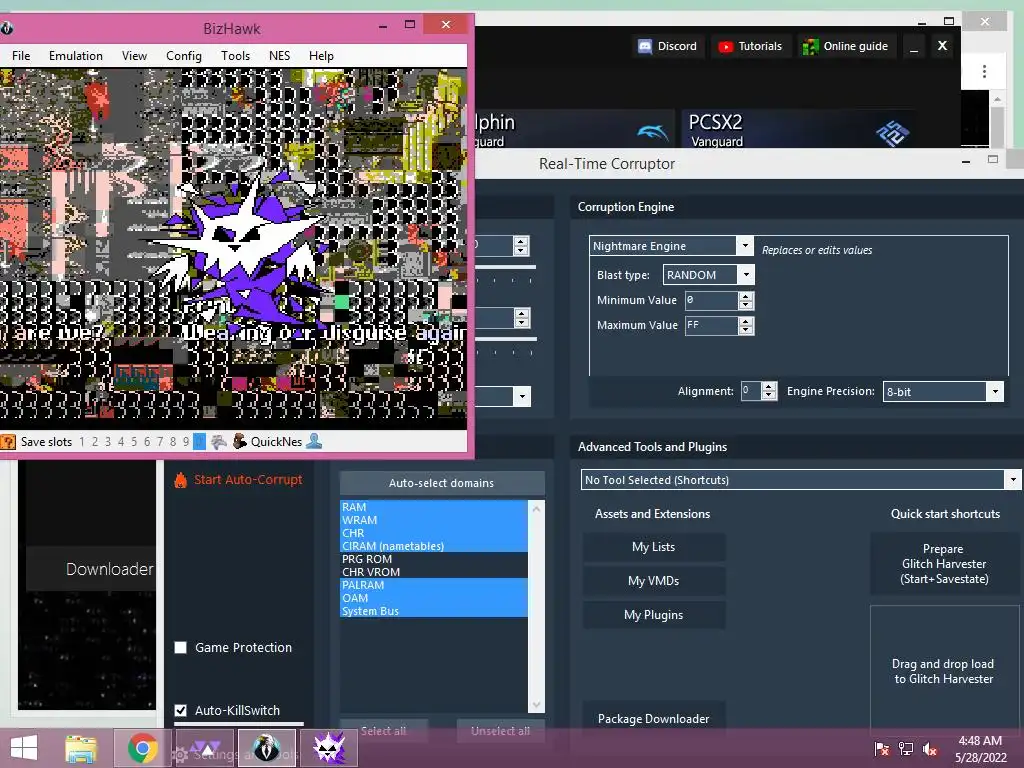Viewport: 1024px width, 768px height.
Task: Select highlighted save slot 0 in BizHawk
Action: click(199, 442)
